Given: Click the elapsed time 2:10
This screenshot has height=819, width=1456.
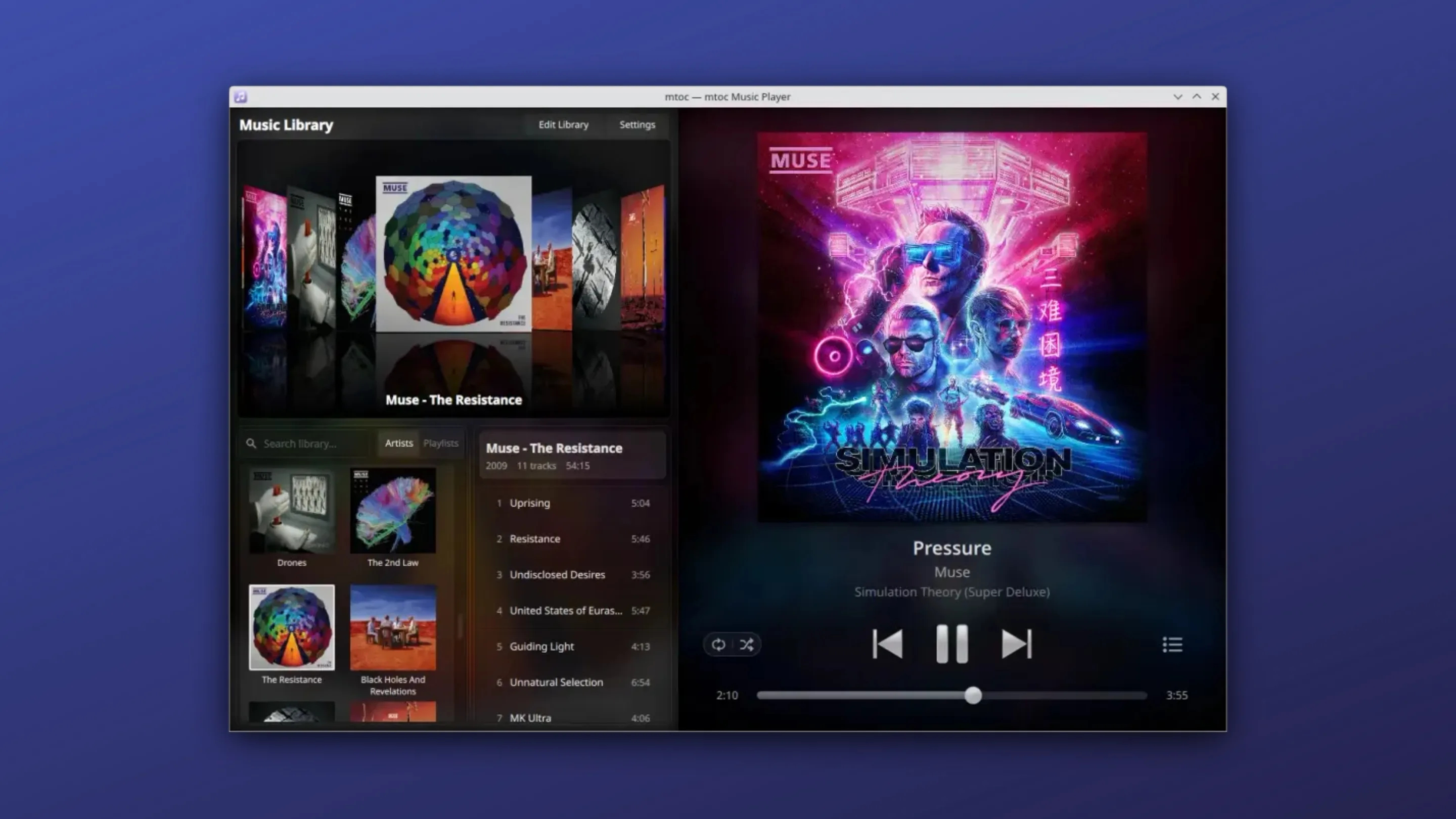Looking at the screenshot, I should [727, 695].
